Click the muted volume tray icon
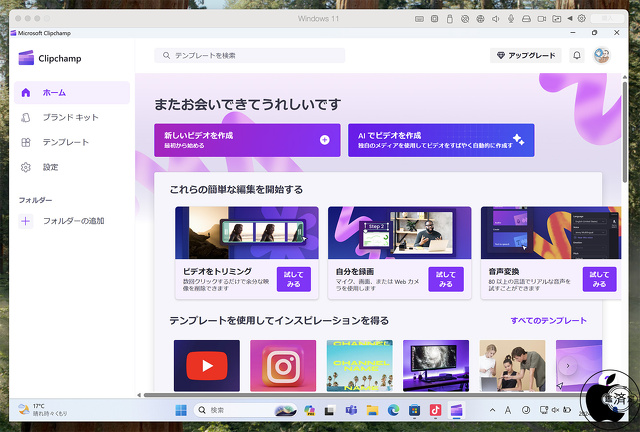The height and width of the screenshot is (432, 640). 555,410
